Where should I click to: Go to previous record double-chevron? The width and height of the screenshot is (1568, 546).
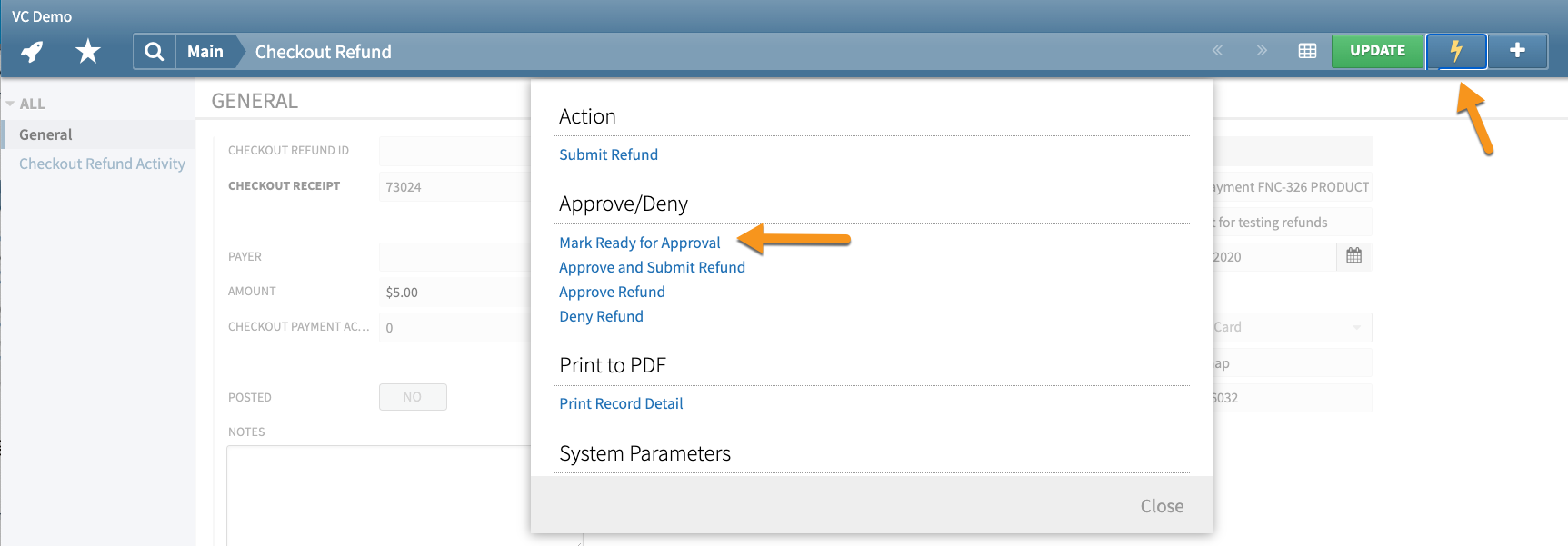(1217, 51)
